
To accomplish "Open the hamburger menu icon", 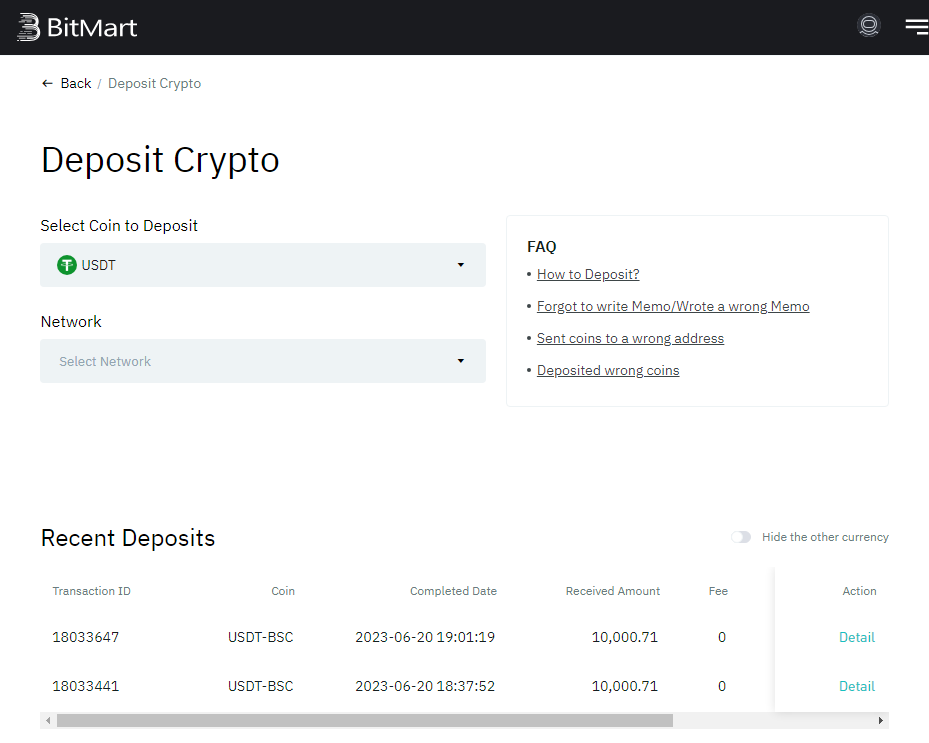I will 917,27.
